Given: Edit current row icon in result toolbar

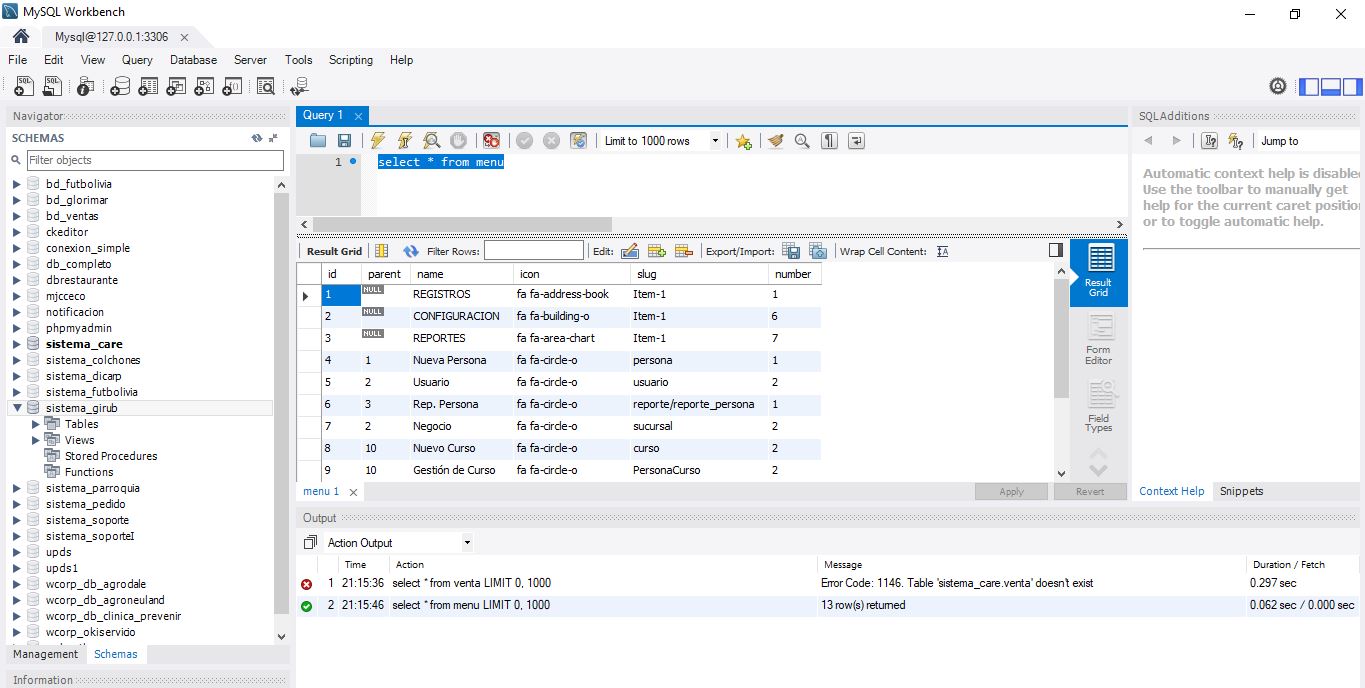Looking at the screenshot, I should point(630,251).
